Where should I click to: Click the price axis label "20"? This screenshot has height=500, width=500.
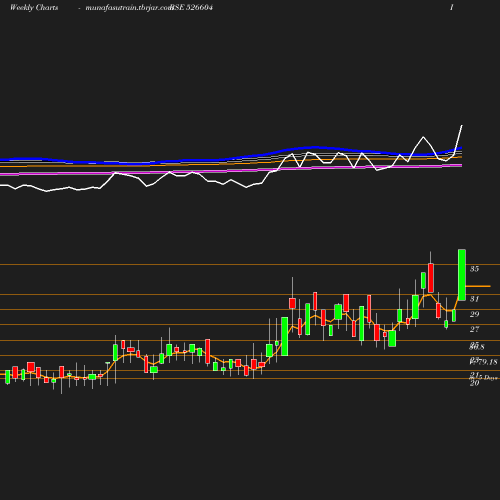coord(474,383)
